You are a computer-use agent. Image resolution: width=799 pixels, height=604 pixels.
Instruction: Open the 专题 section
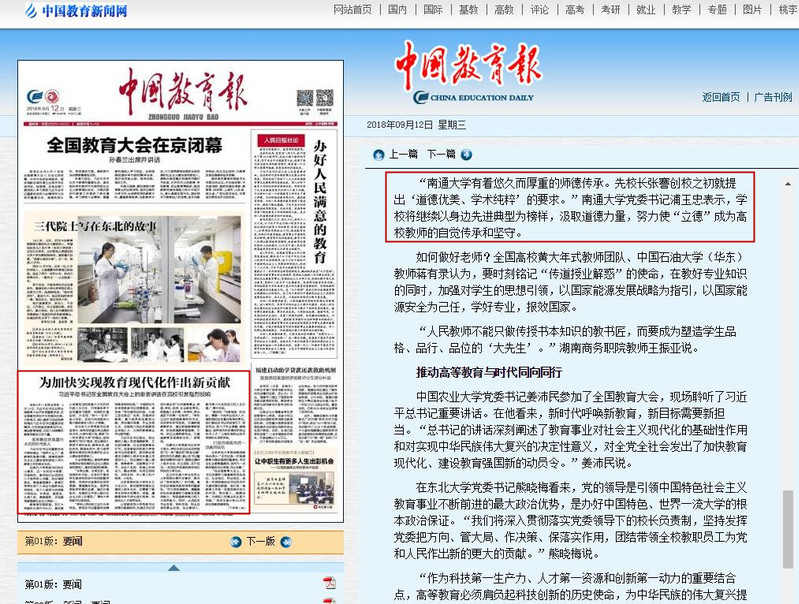717,9
